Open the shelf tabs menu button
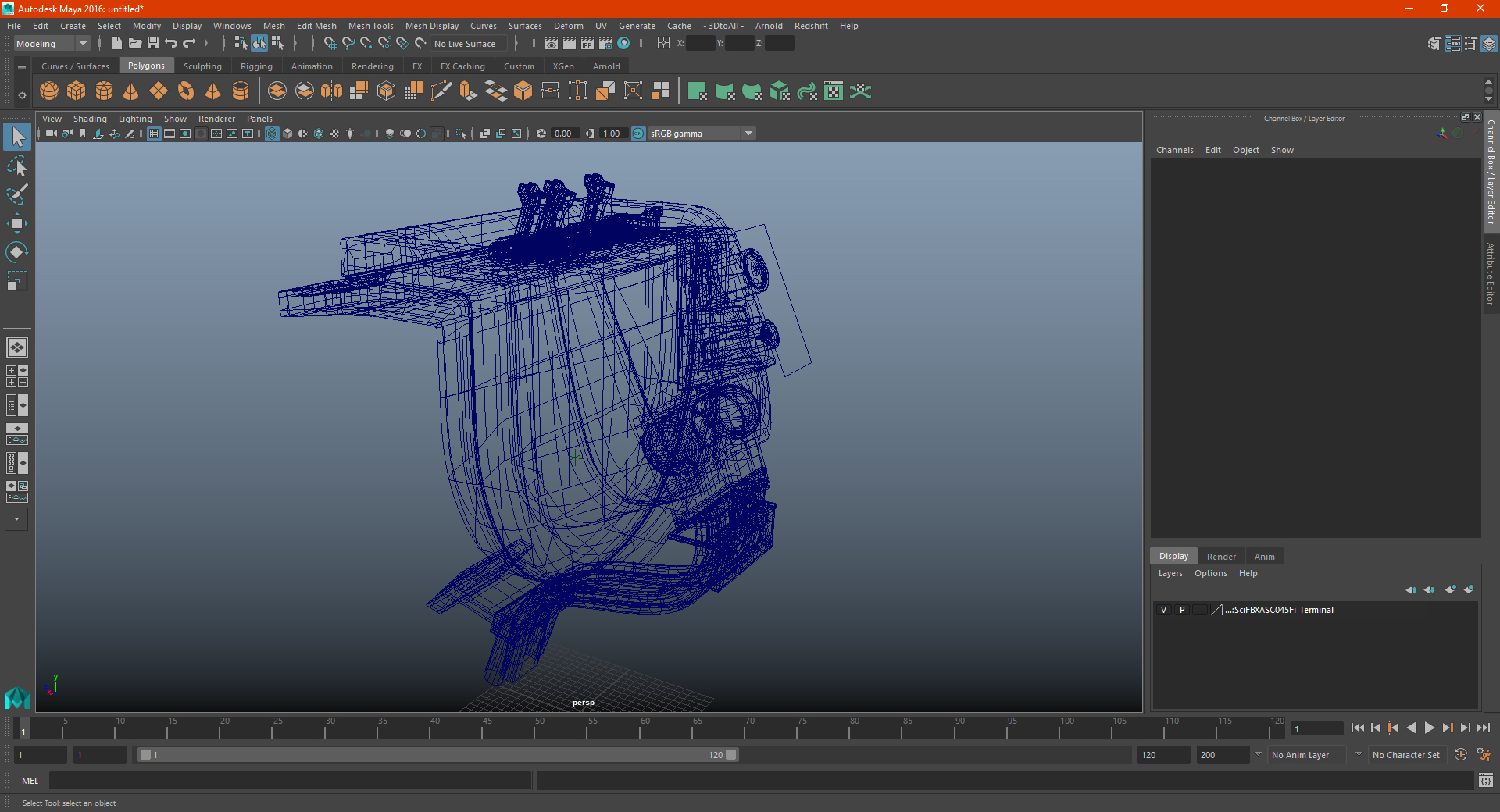Screen dimensions: 1500x812 point(22,68)
